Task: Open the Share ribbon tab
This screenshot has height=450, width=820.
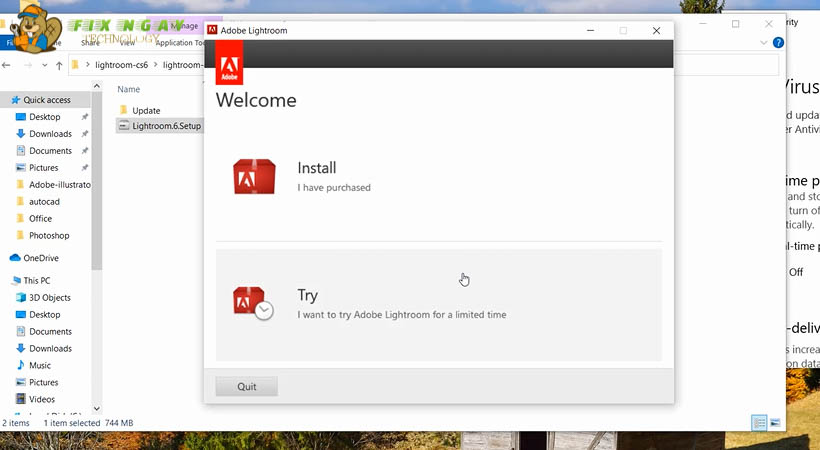Action: 90,43
